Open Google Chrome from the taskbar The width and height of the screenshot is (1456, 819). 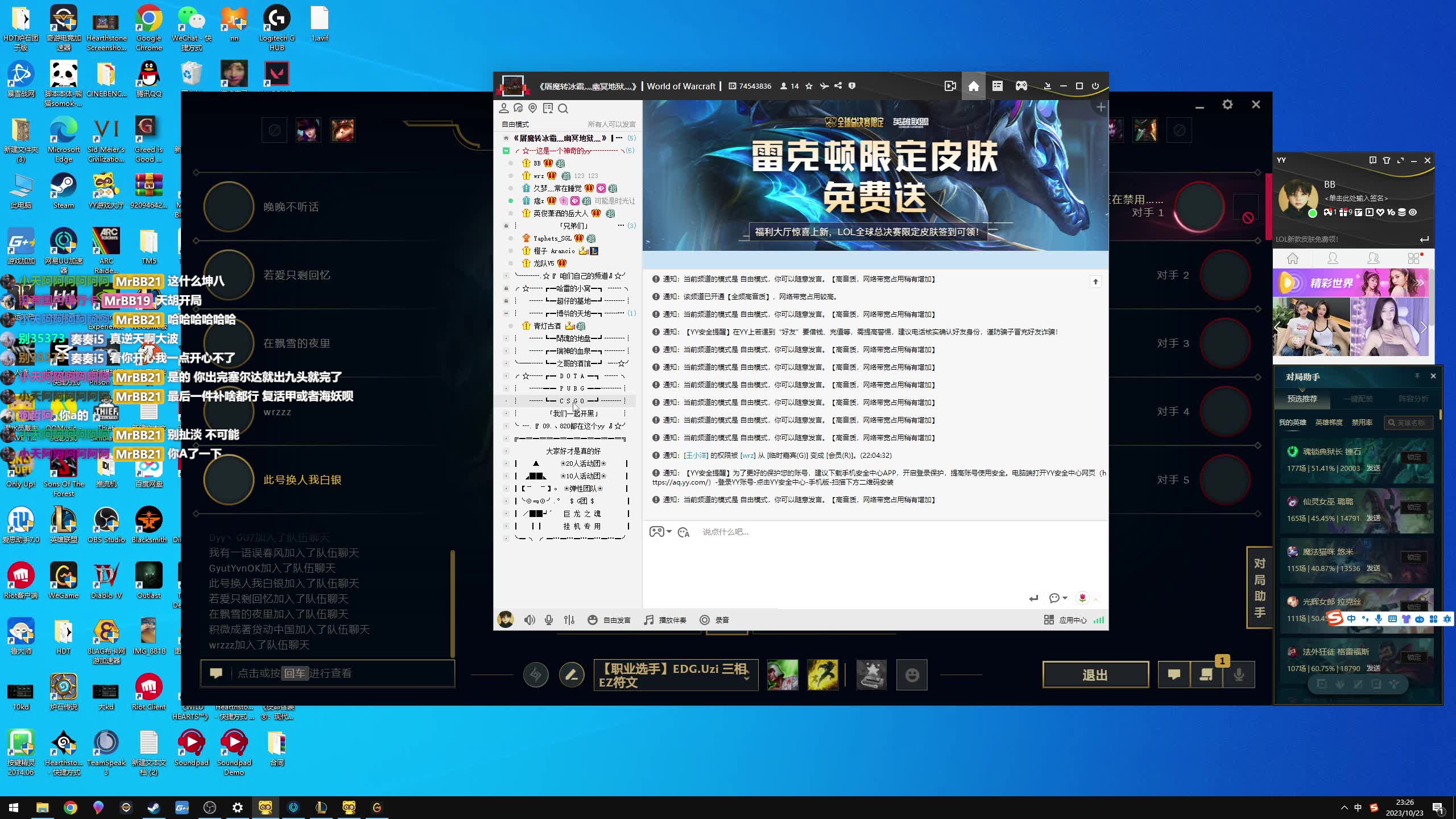click(x=71, y=808)
